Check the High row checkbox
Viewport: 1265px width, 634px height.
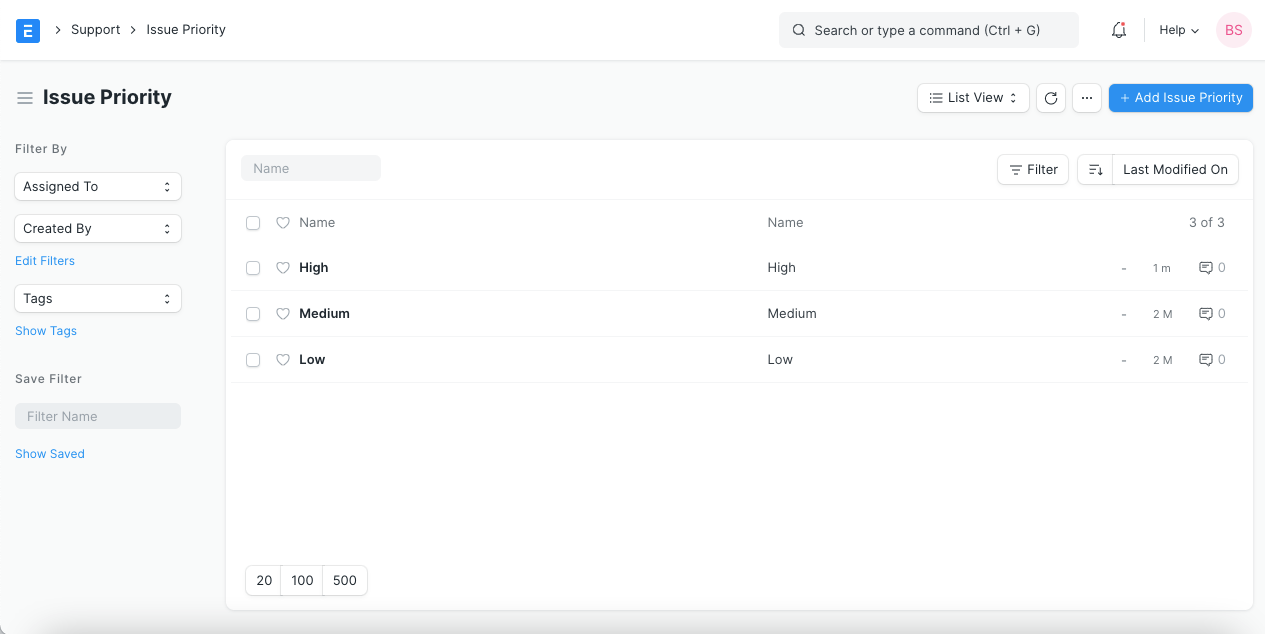coord(253,268)
